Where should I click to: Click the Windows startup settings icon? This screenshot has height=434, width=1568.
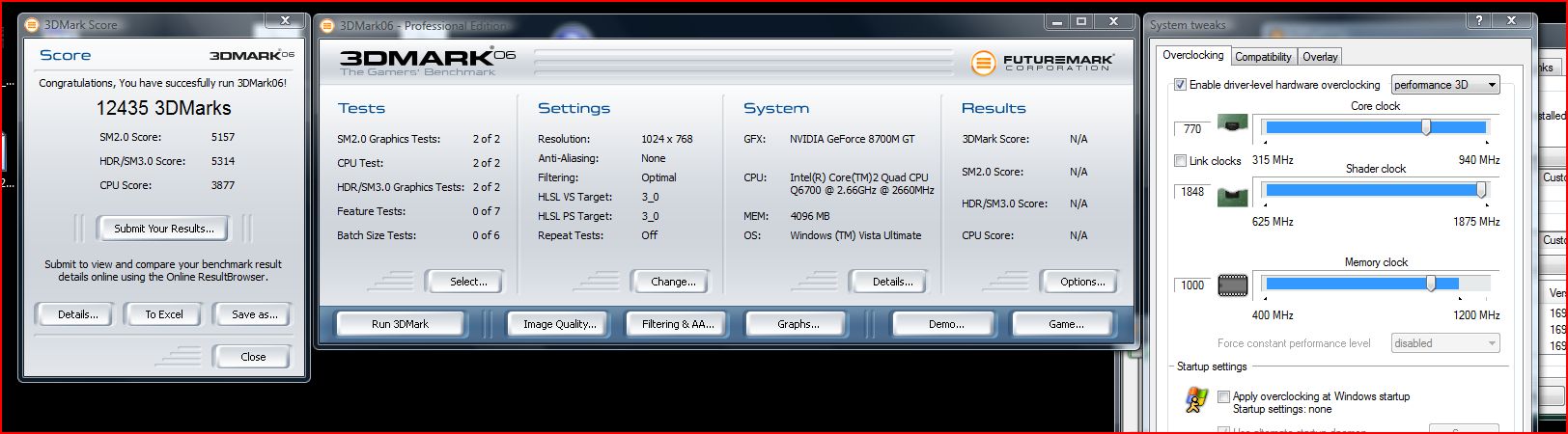[1196, 399]
